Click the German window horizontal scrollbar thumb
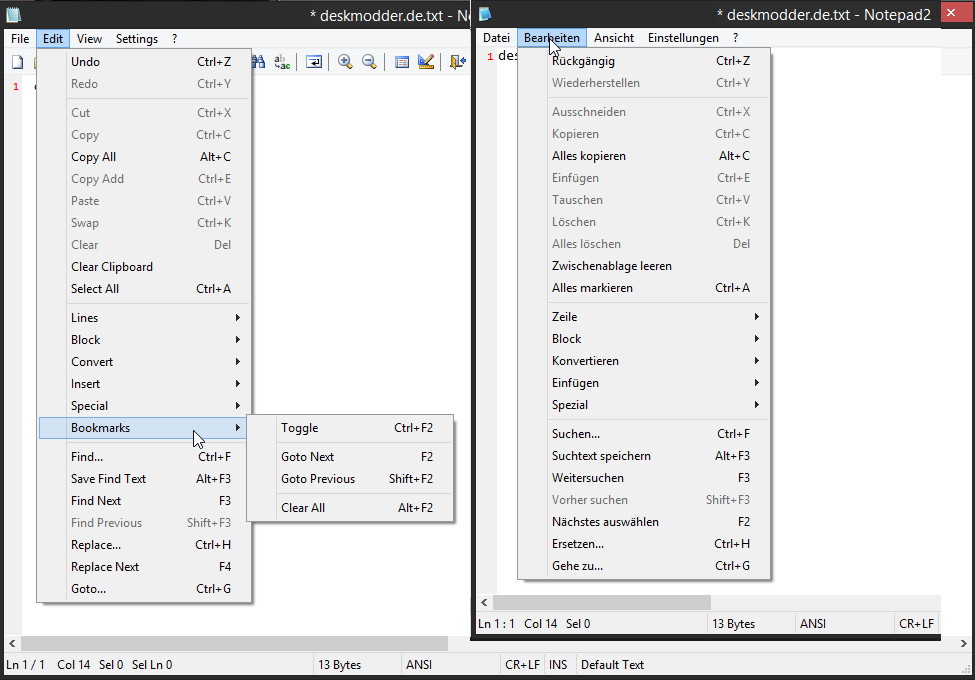The height and width of the screenshot is (680, 975). click(x=602, y=602)
